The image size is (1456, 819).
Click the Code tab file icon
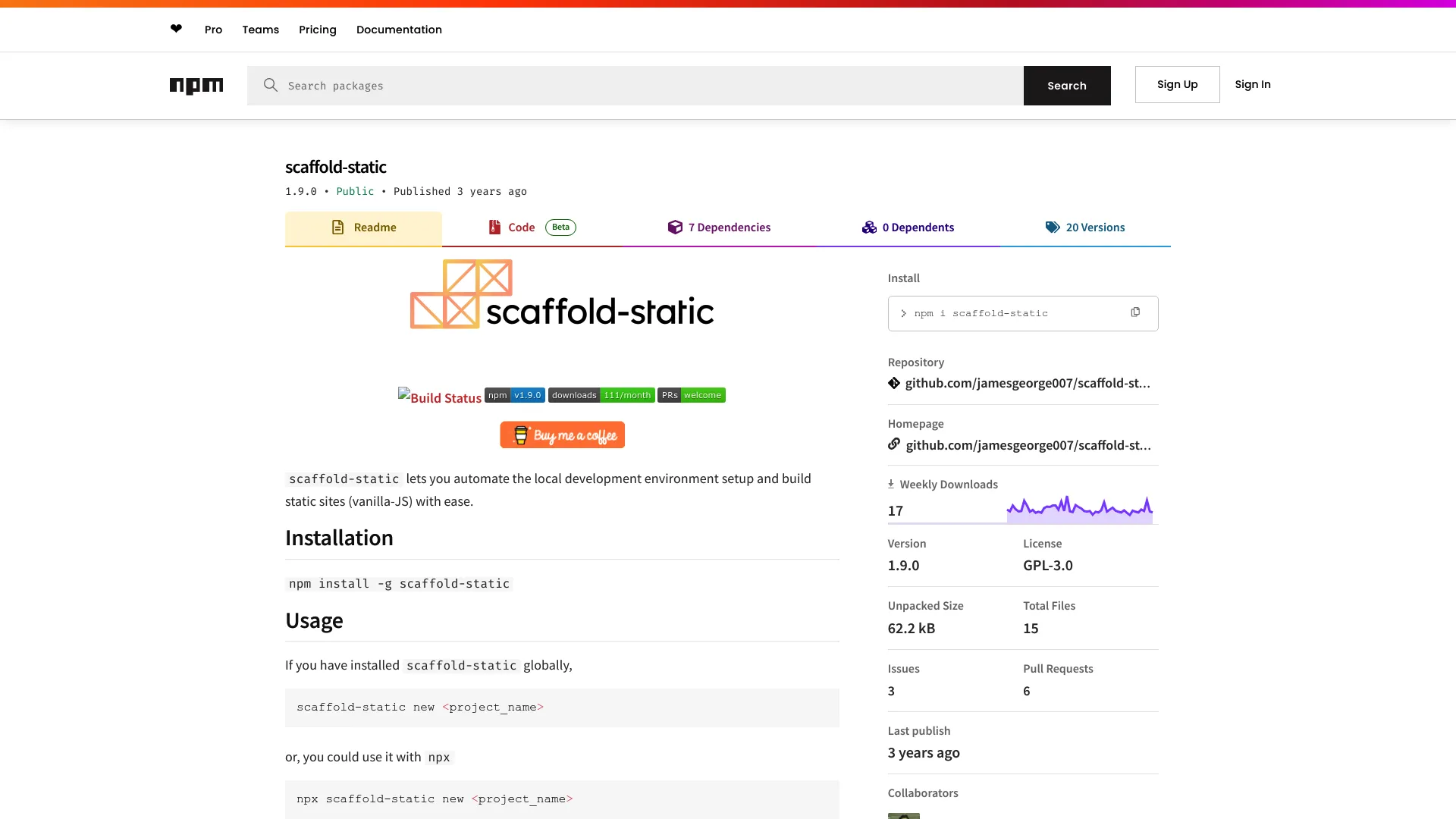pyautogui.click(x=494, y=227)
